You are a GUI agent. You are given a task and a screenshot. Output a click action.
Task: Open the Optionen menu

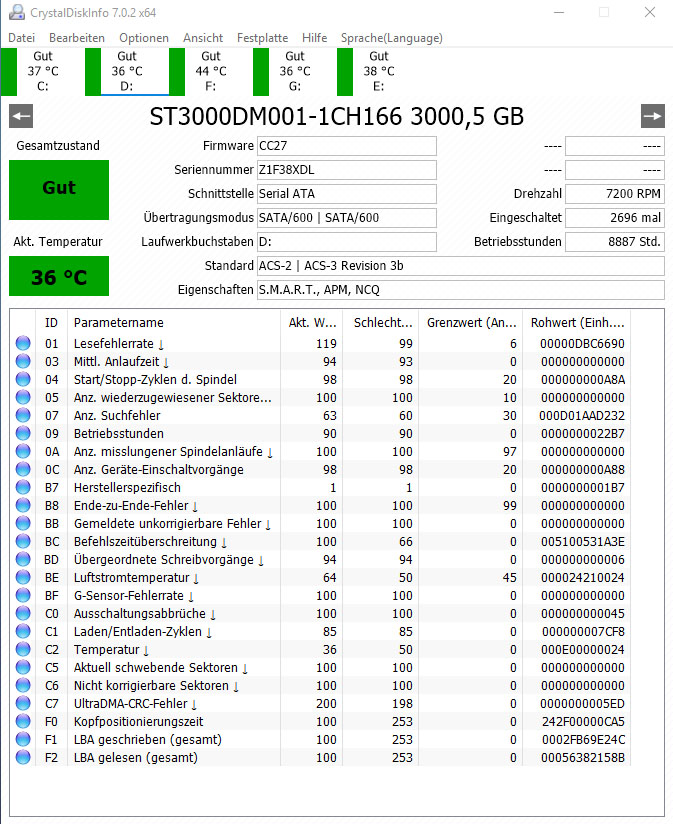point(144,38)
